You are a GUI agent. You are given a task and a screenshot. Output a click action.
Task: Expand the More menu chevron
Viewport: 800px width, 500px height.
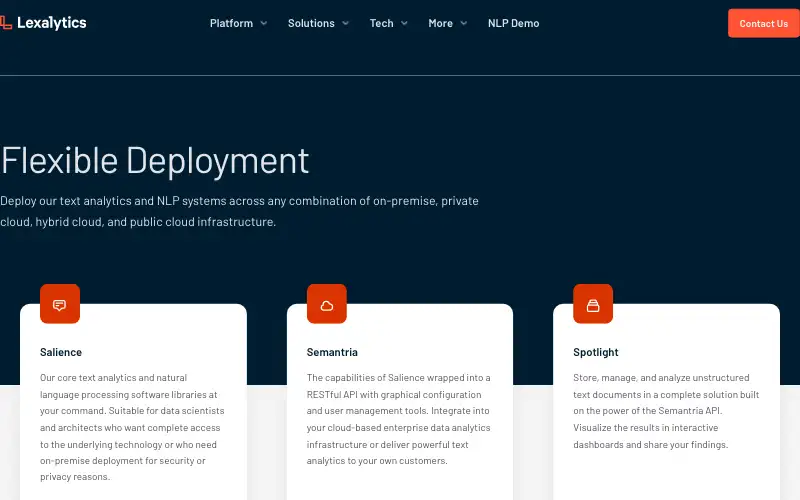[x=463, y=23]
